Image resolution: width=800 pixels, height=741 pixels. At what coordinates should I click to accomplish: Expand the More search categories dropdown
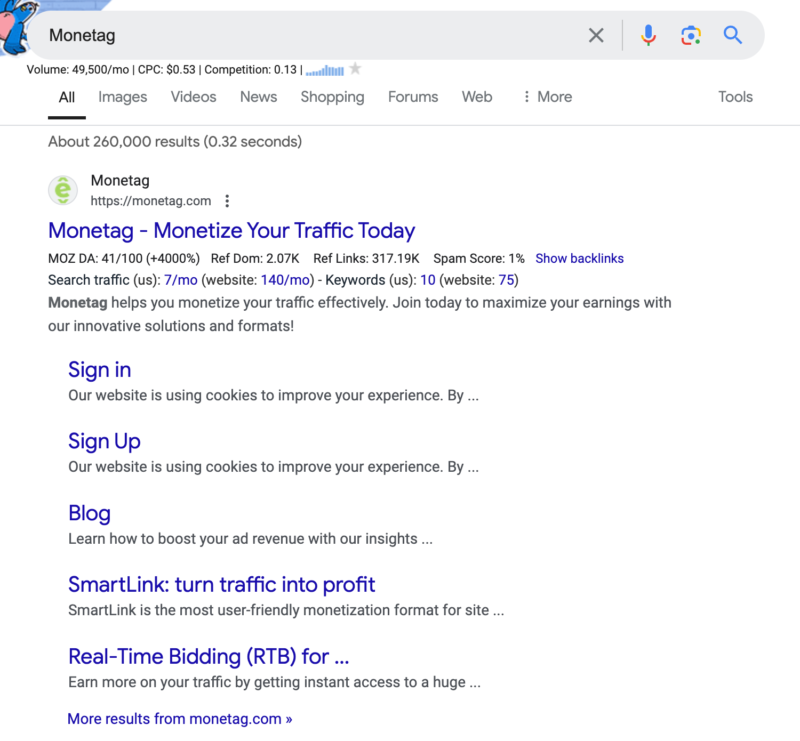point(546,97)
